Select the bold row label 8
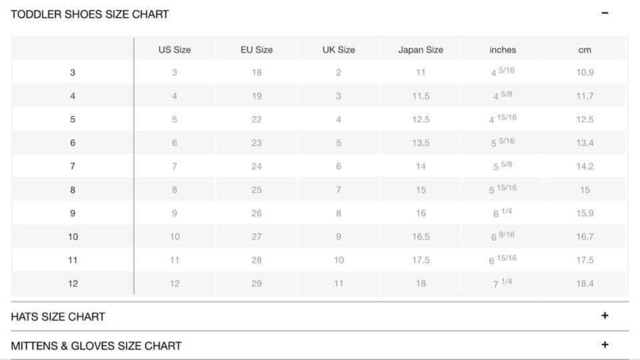640x360 pixels. coord(72,190)
